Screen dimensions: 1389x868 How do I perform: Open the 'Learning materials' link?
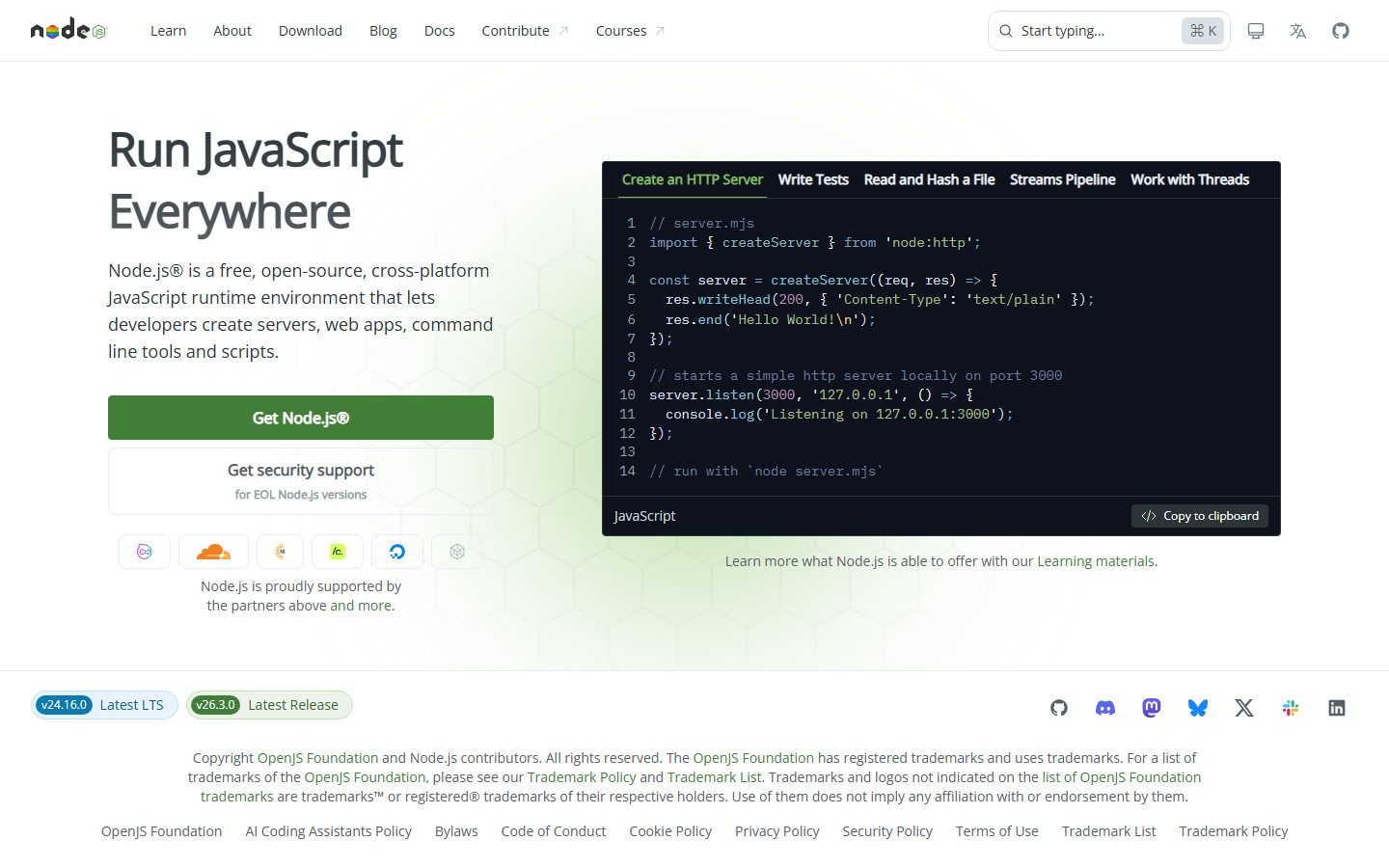[1096, 561]
